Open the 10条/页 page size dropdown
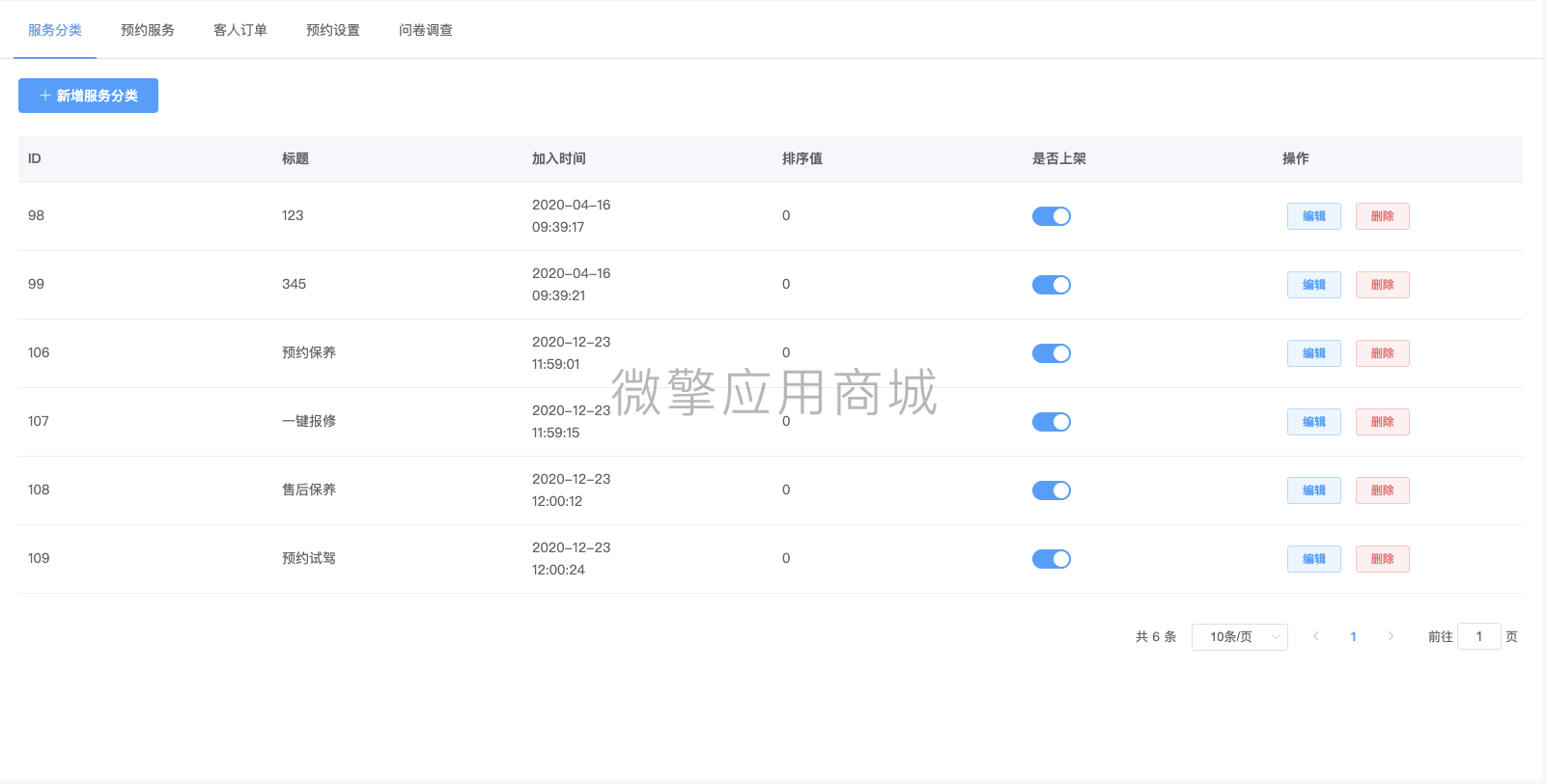This screenshot has width=1547, height=784. pyautogui.click(x=1240, y=637)
